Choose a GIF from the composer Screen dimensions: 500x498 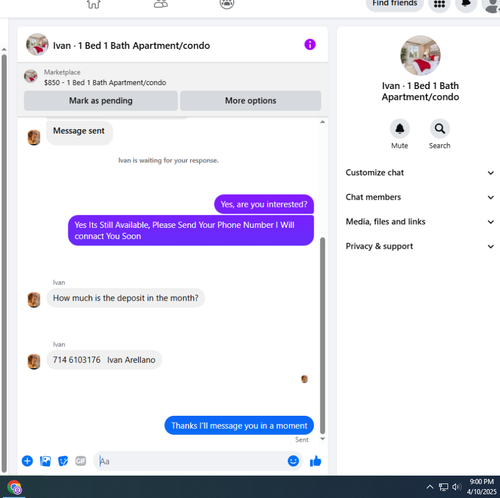pyautogui.click(x=81, y=461)
